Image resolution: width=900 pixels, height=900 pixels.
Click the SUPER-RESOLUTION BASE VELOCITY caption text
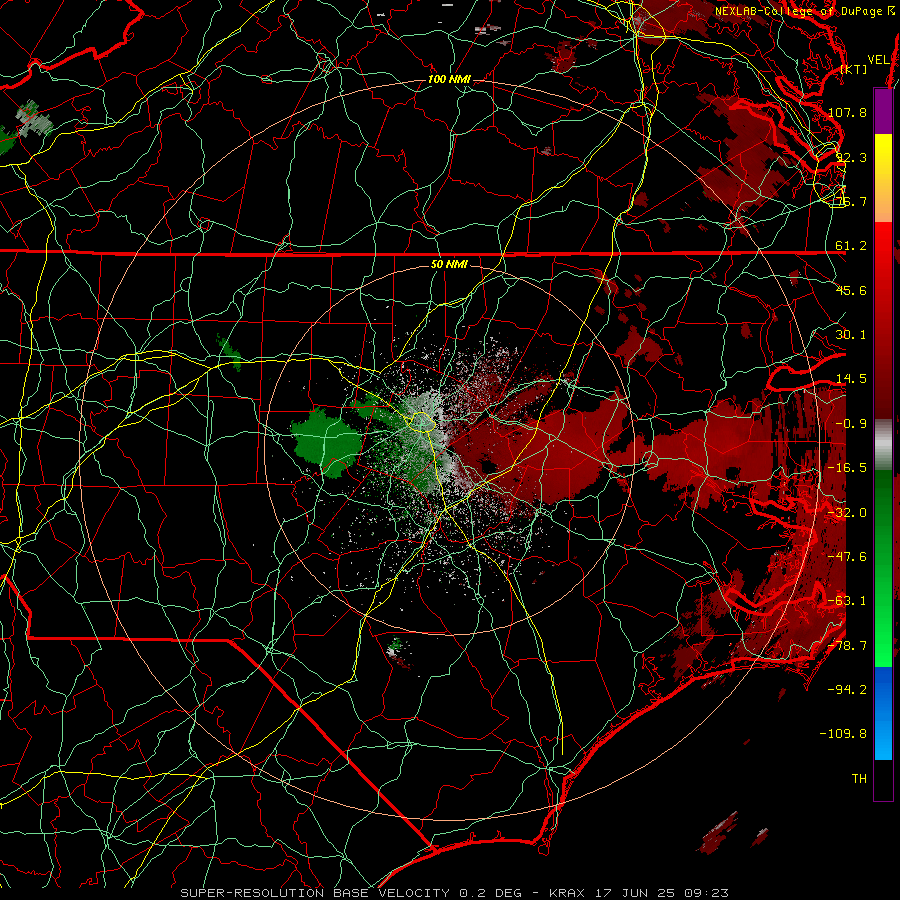click(315, 893)
